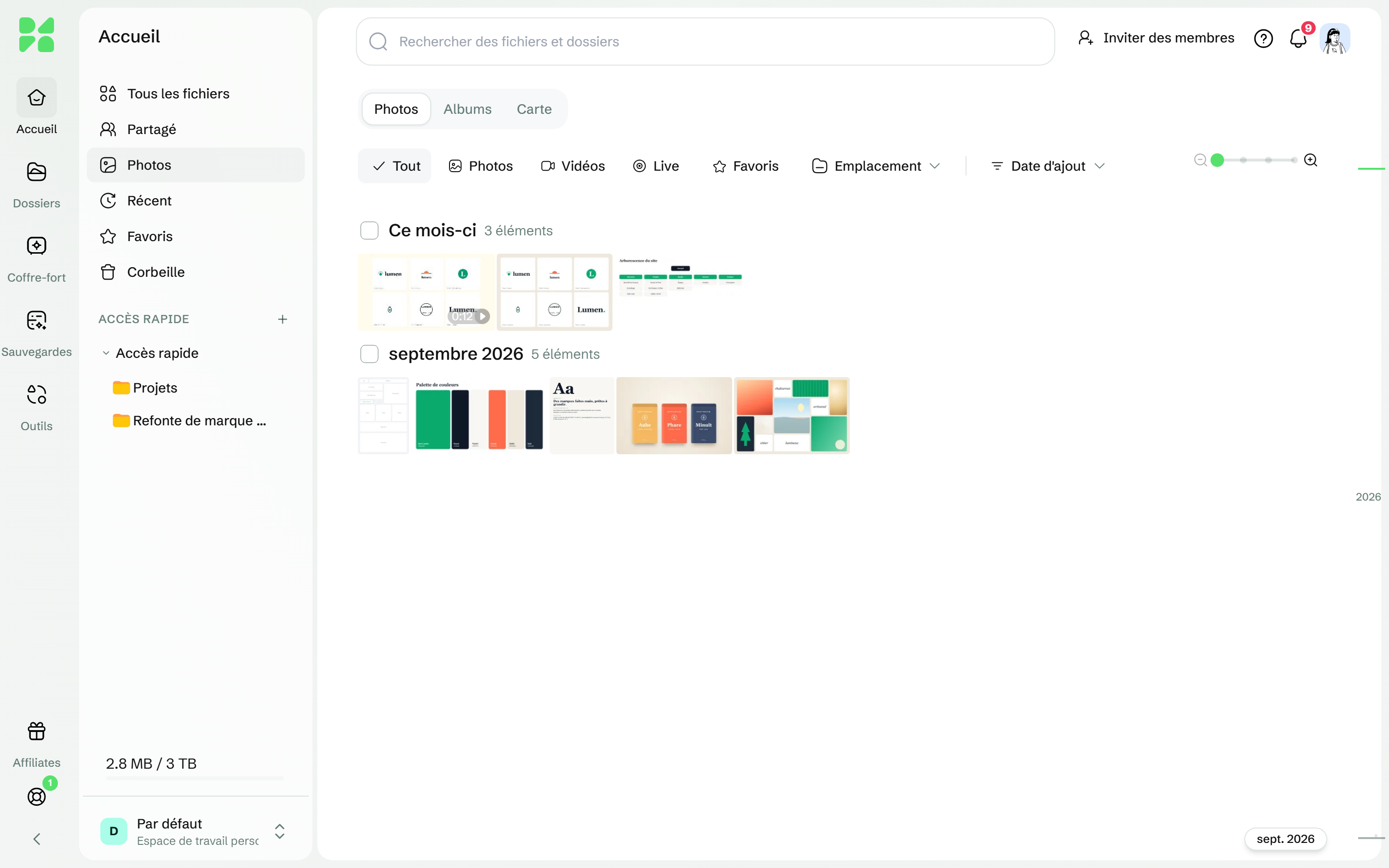1389x868 pixels.
Task: Open the Refonte de marque folder
Action: point(190,421)
